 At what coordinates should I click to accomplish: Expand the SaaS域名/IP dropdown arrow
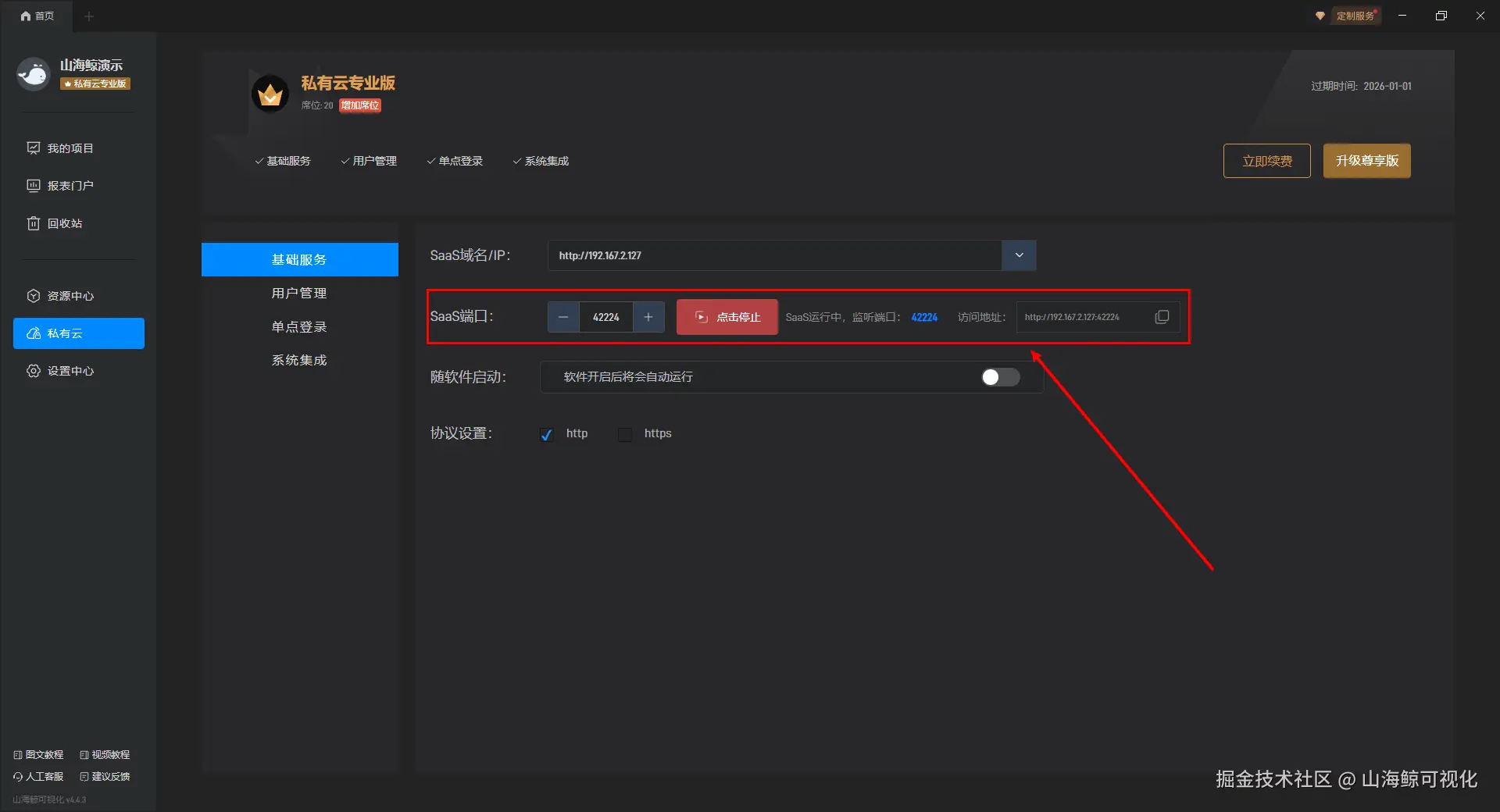(x=1019, y=255)
